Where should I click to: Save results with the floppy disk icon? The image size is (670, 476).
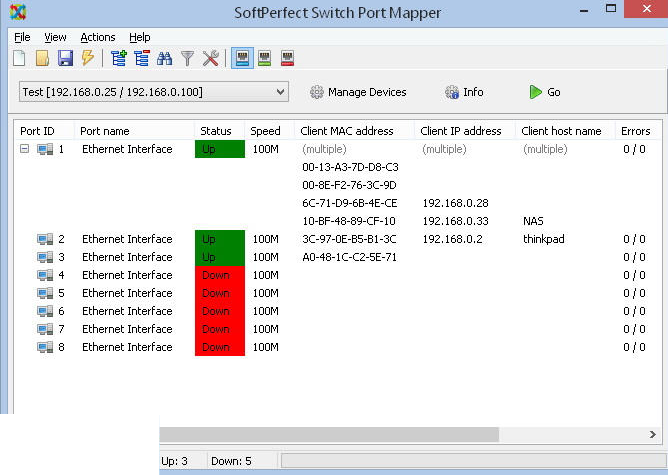click(x=65, y=58)
